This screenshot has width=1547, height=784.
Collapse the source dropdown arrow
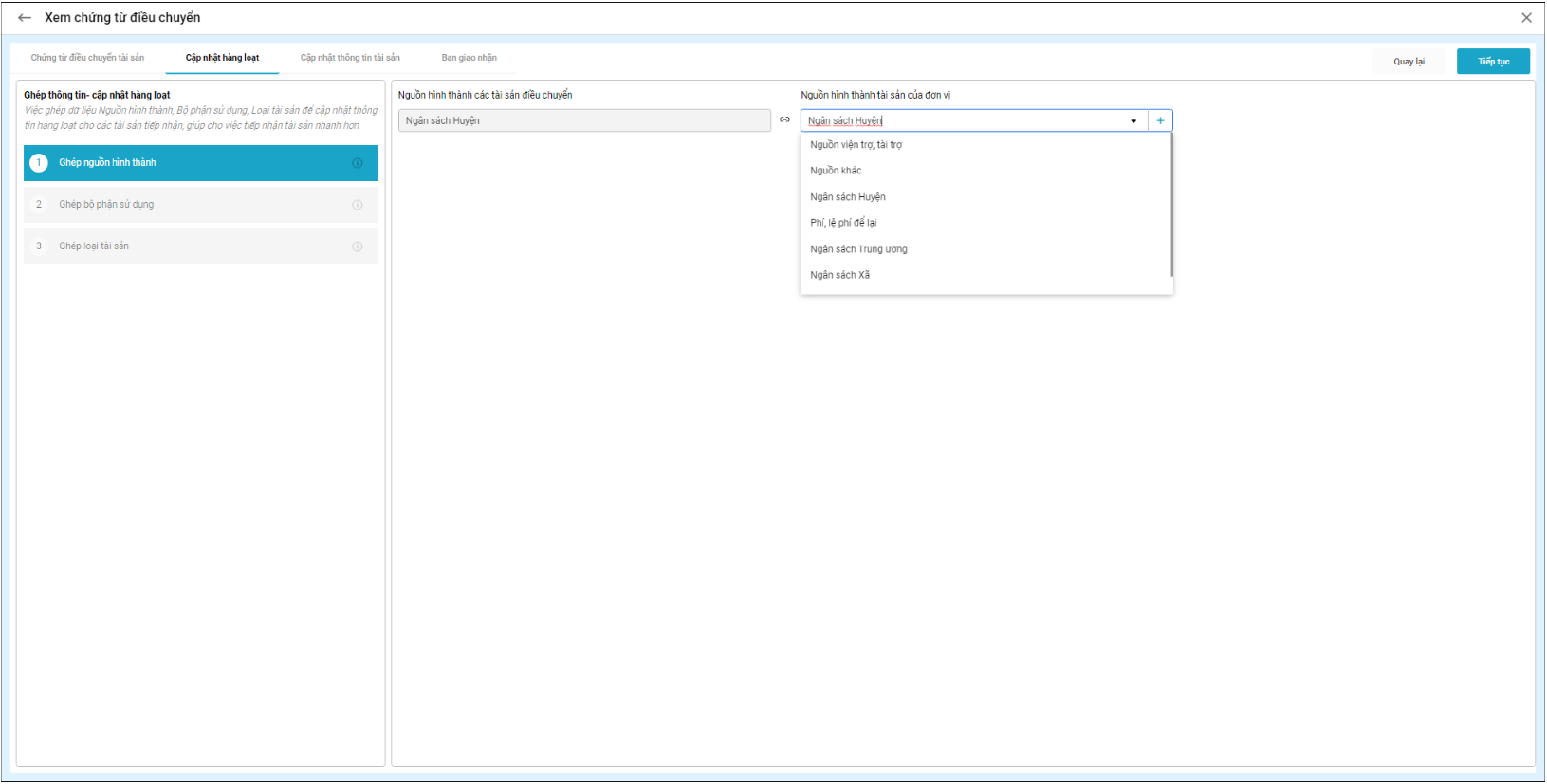1133,121
